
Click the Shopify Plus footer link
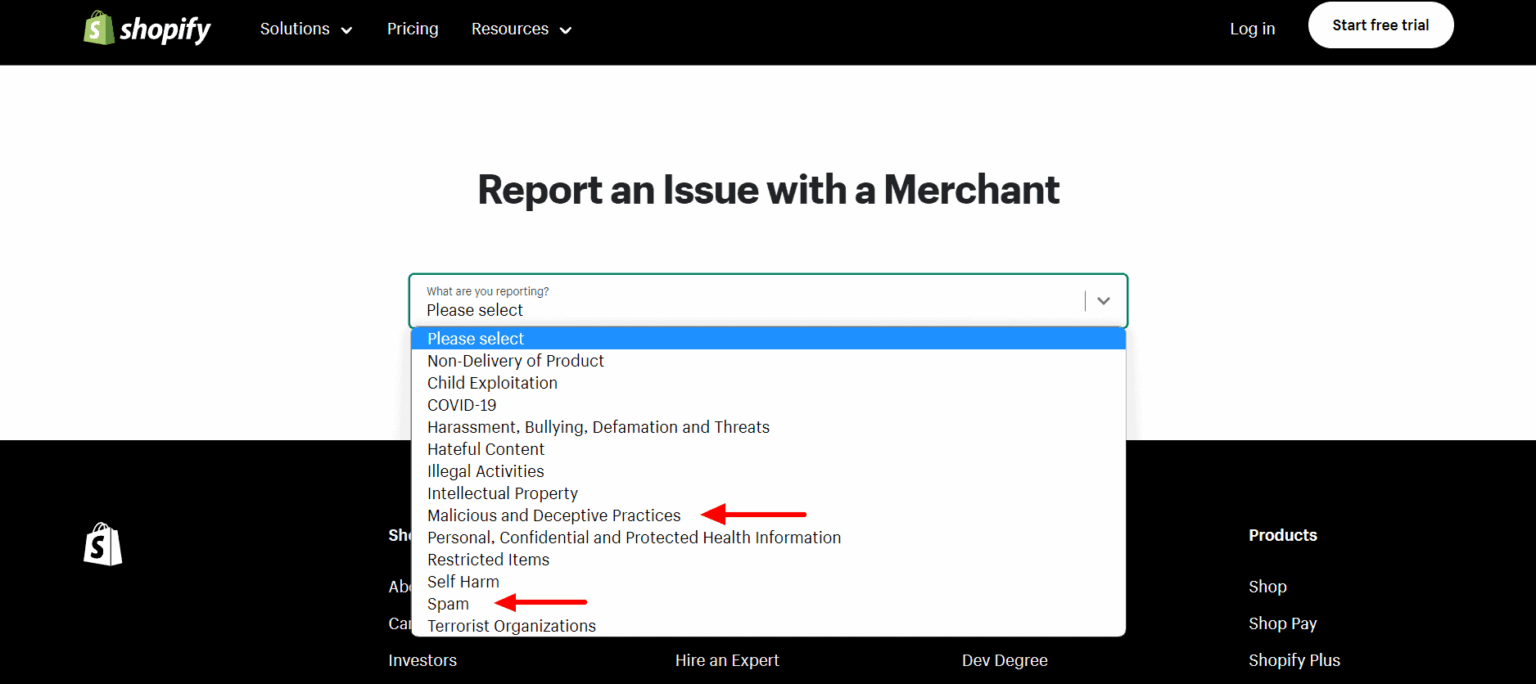point(1294,660)
